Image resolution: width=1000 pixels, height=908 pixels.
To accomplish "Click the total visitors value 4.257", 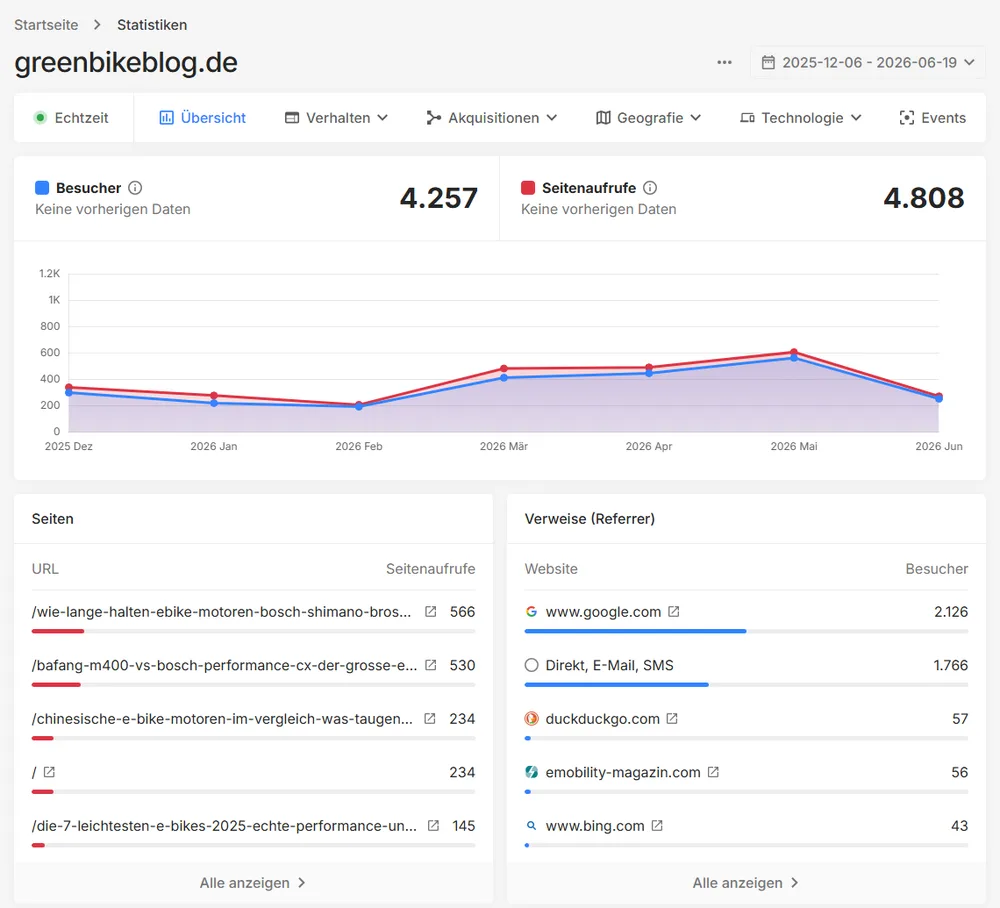I will (439, 198).
